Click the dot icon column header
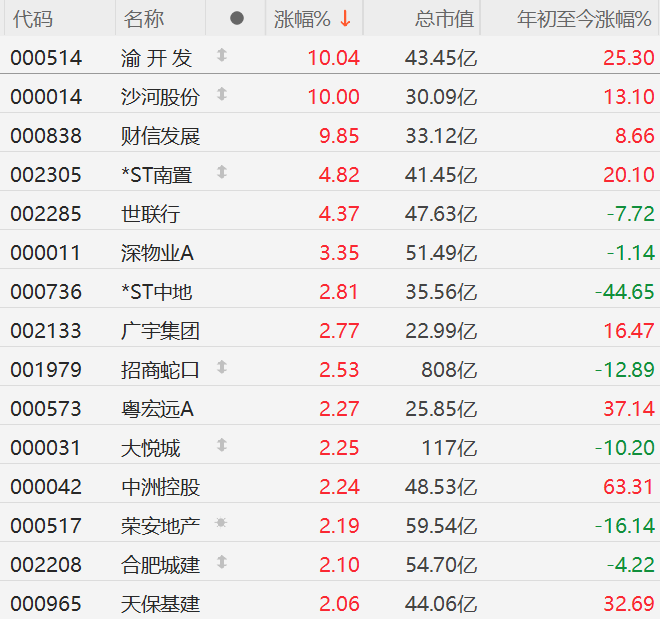Image resolution: width=660 pixels, height=619 pixels. [237, 18]
